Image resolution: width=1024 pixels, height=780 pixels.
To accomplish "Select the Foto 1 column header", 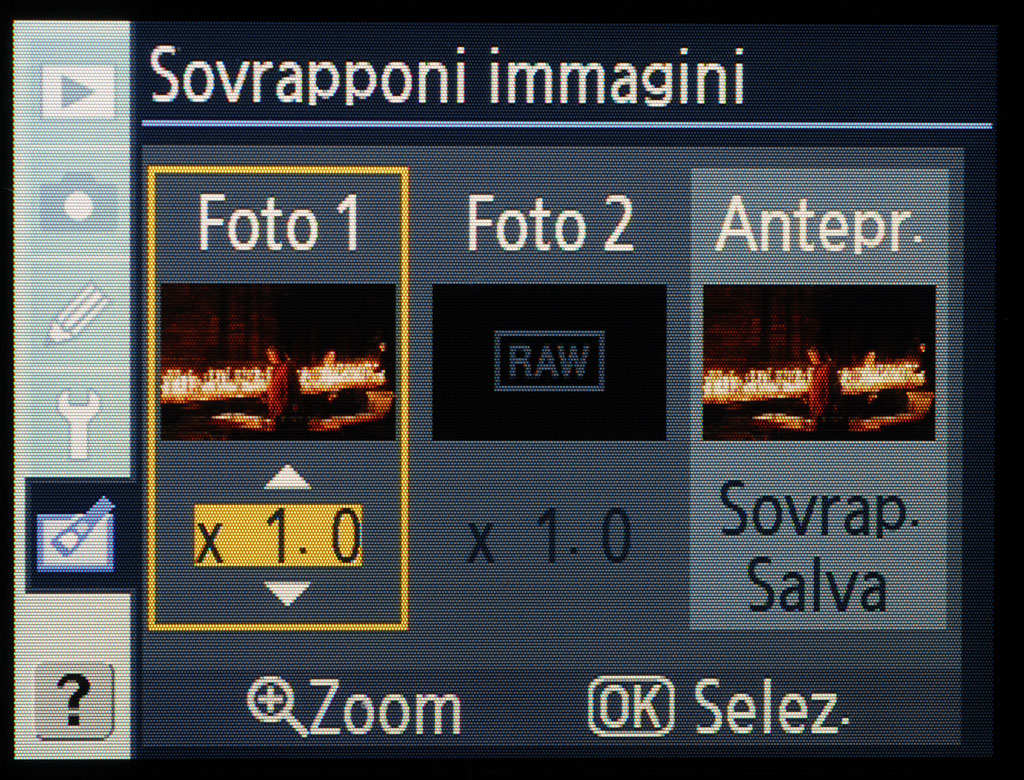I will tap(279, 223).
